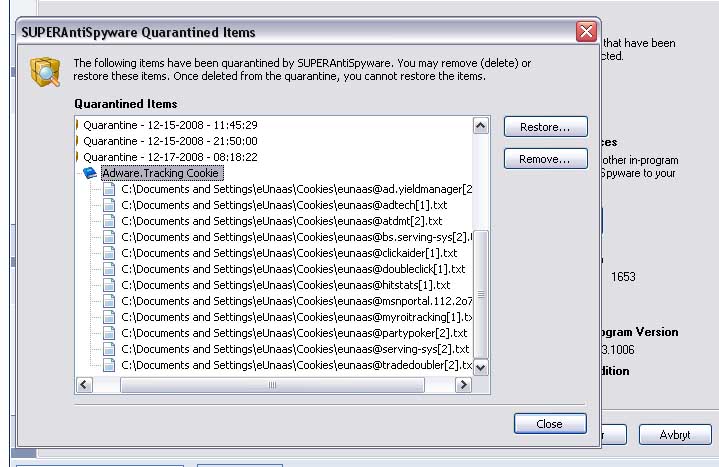This screenshot has height=467, width=719.
Task: Click the vertical scrollbar up arrow
Action: pos(481,126)
